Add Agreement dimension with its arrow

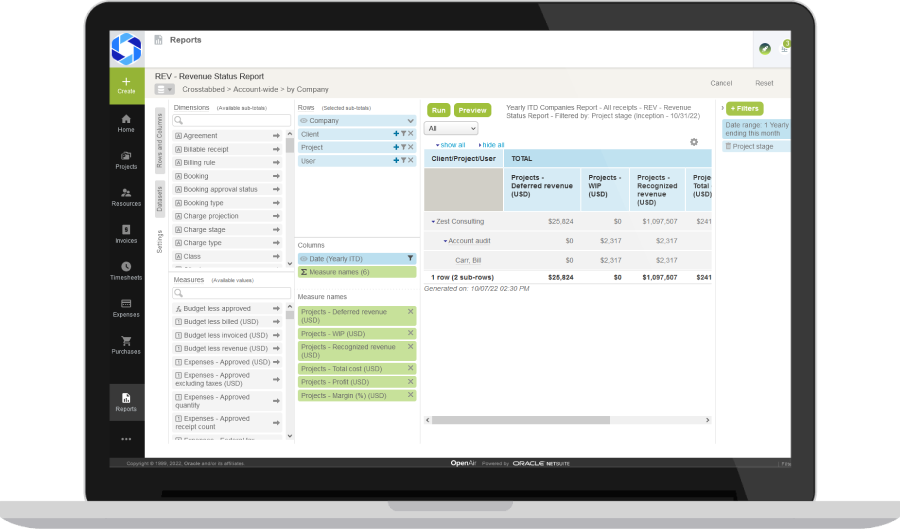pos(276,136)
